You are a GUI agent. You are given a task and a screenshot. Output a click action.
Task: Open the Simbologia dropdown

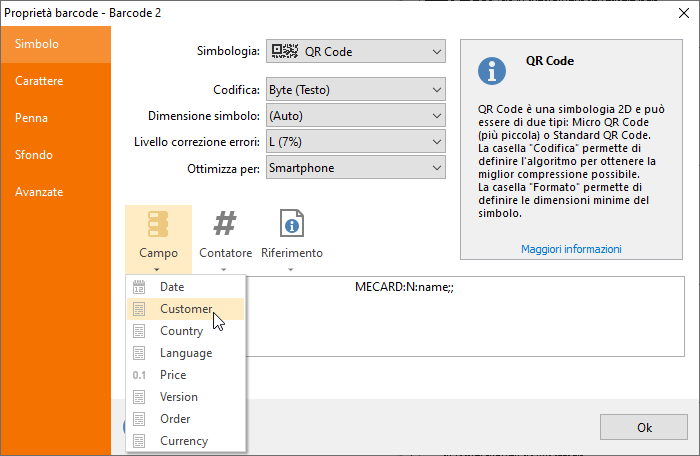pyautogui.click(x=355, y=52)
